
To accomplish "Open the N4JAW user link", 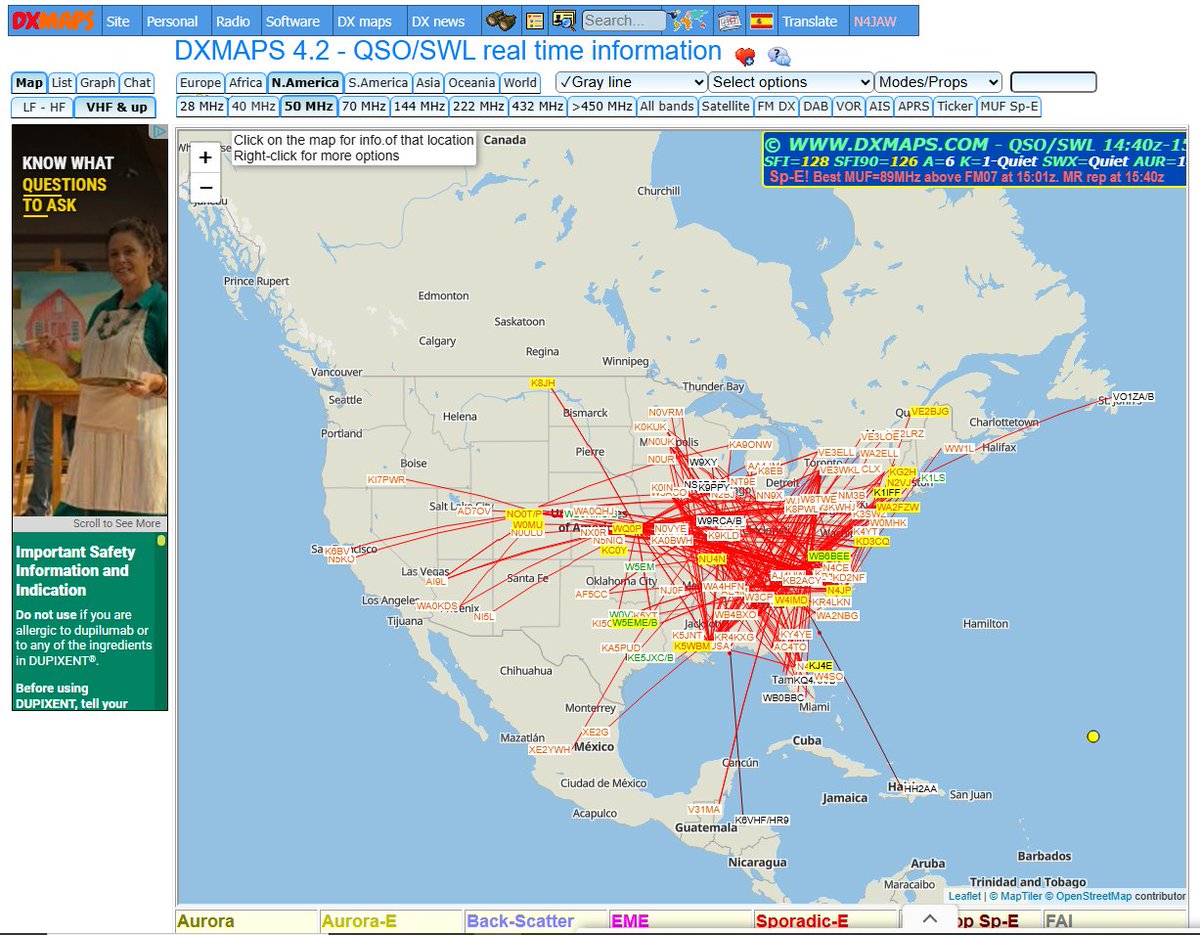I will tap(875, 21).
